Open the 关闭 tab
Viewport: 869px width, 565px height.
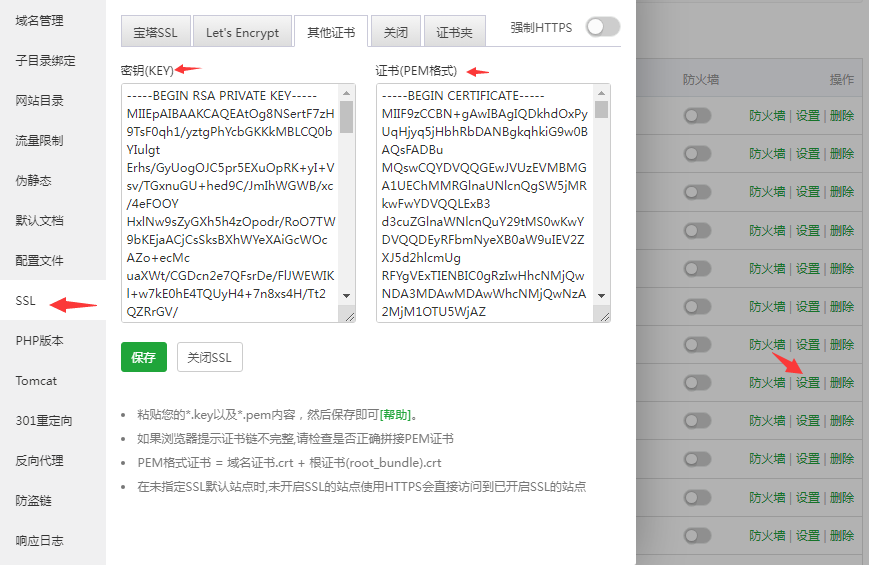[x=396, y=32]
